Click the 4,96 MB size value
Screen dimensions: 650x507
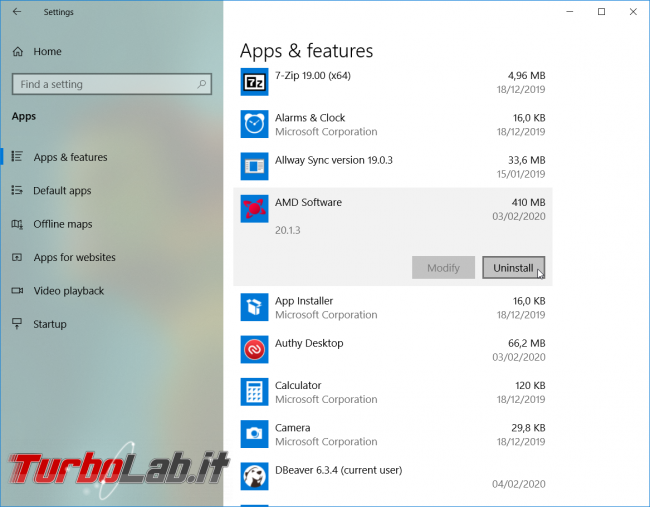[x=526, y=75]
